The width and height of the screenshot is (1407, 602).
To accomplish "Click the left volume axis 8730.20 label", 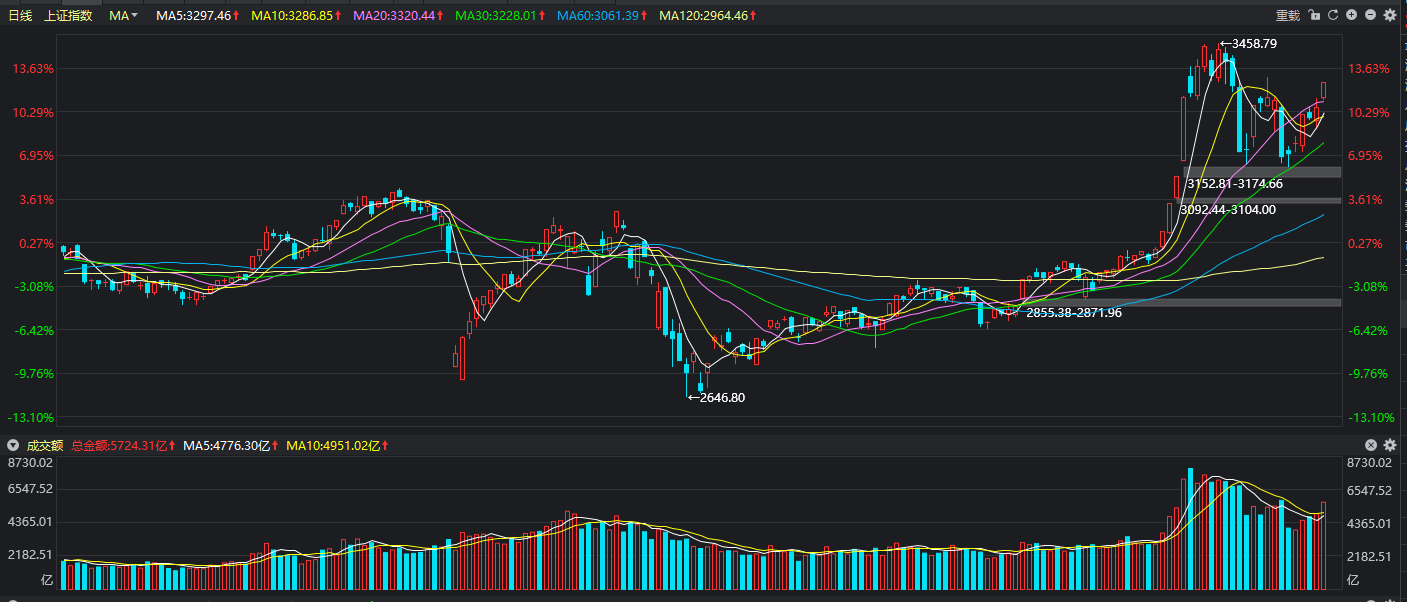I will click(x=28, y=463).
